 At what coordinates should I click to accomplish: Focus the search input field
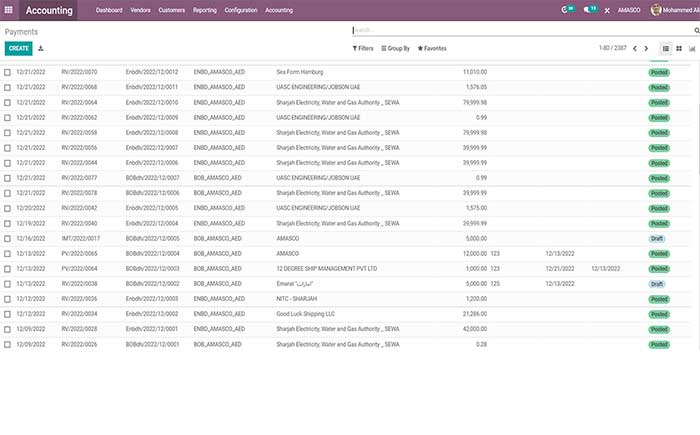[521, 30]
